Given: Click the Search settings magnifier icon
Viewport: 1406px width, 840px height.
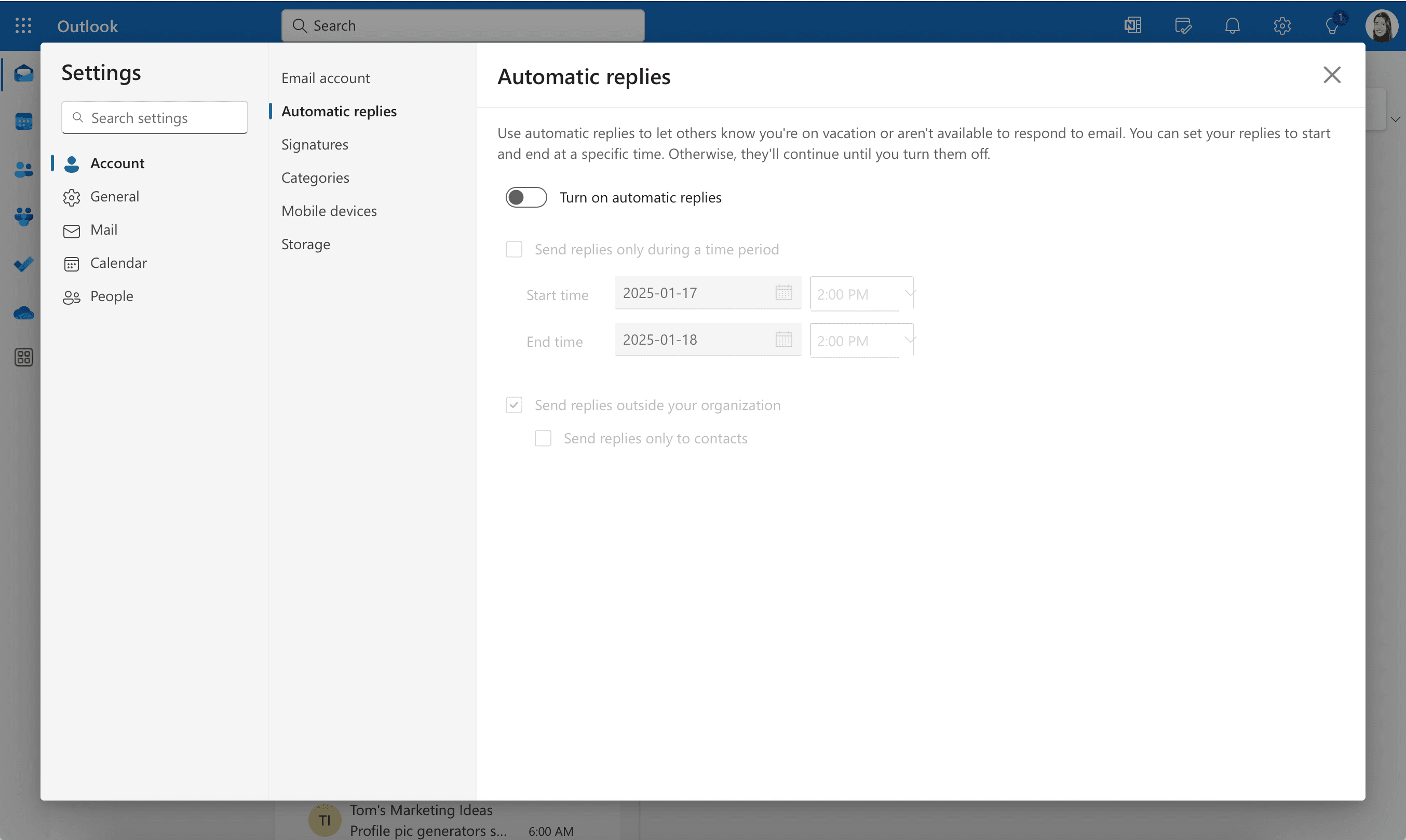Looking at the screenshot, I should (x=78, y=117).
